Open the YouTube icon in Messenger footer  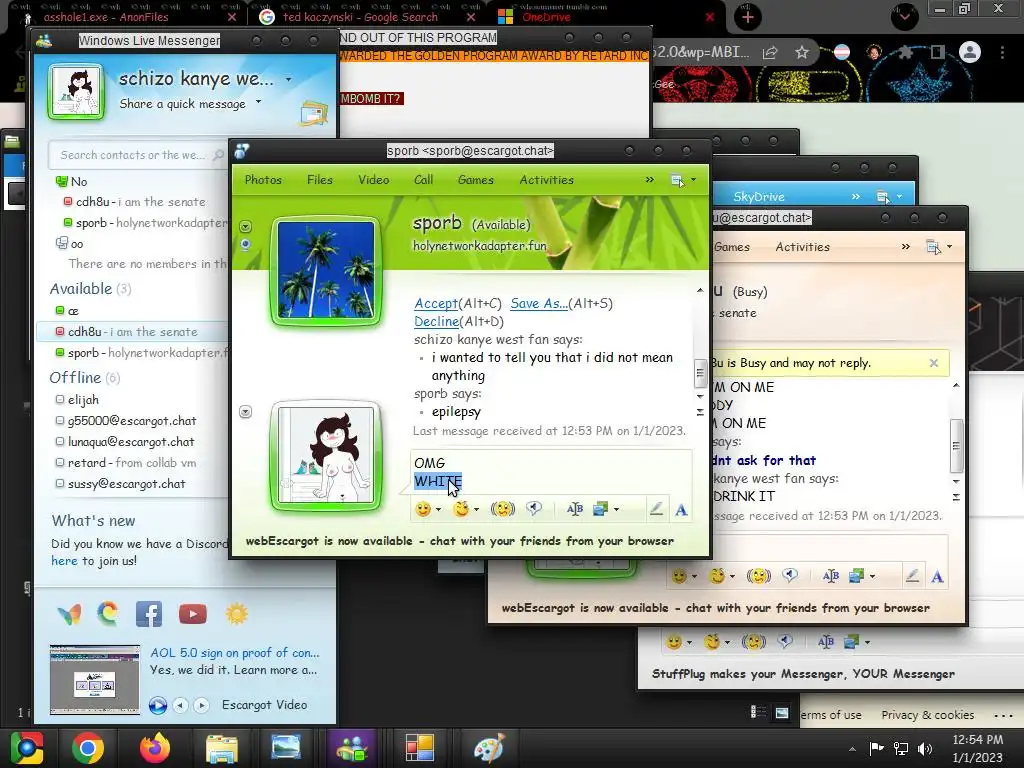(x=193, y=614)
